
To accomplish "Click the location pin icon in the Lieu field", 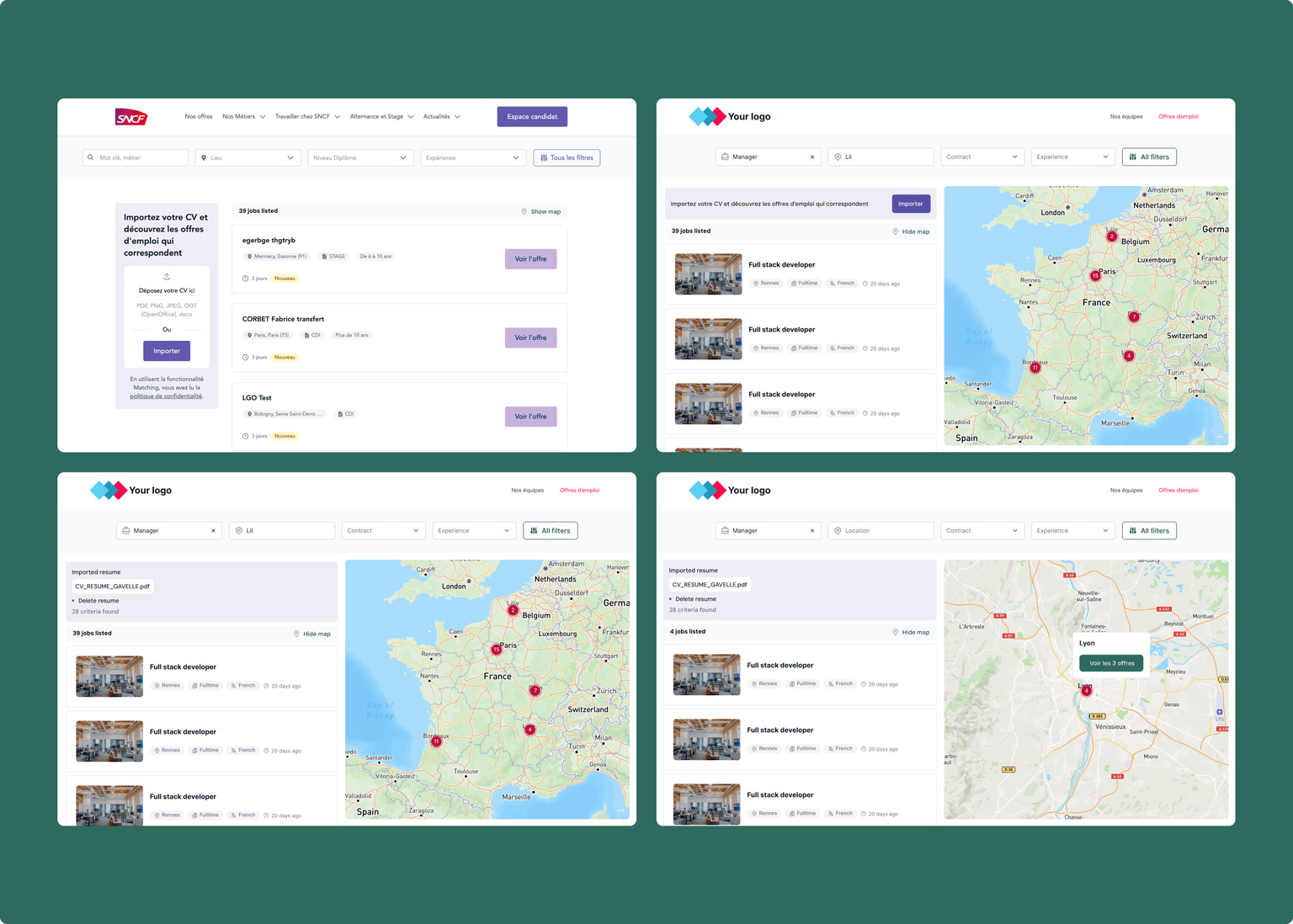I will pos(203,157).
